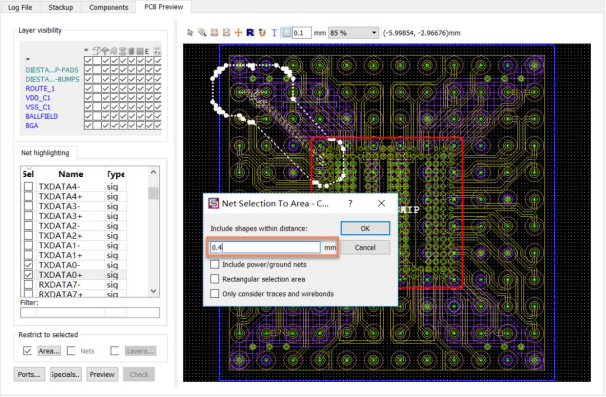606x397 pixels.
Task: Click the distance value input field
Action: [x=265, y=247]
